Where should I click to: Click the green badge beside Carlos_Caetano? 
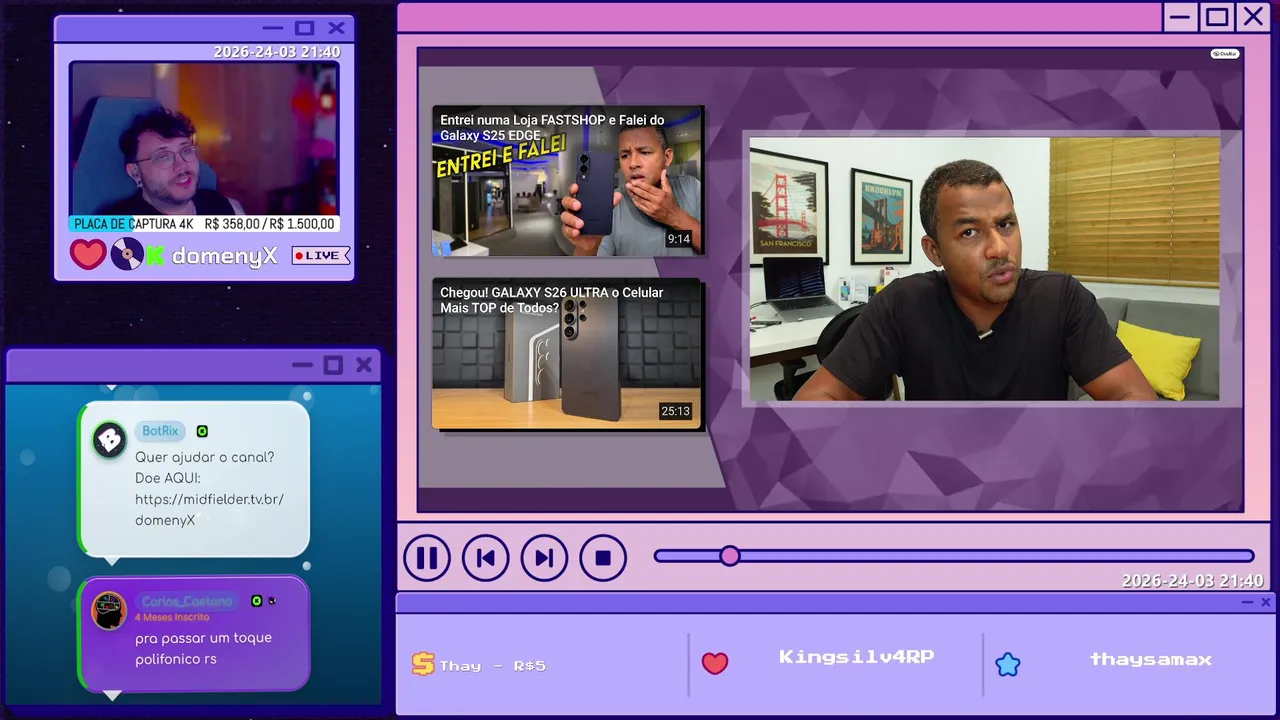coord(257,601)
